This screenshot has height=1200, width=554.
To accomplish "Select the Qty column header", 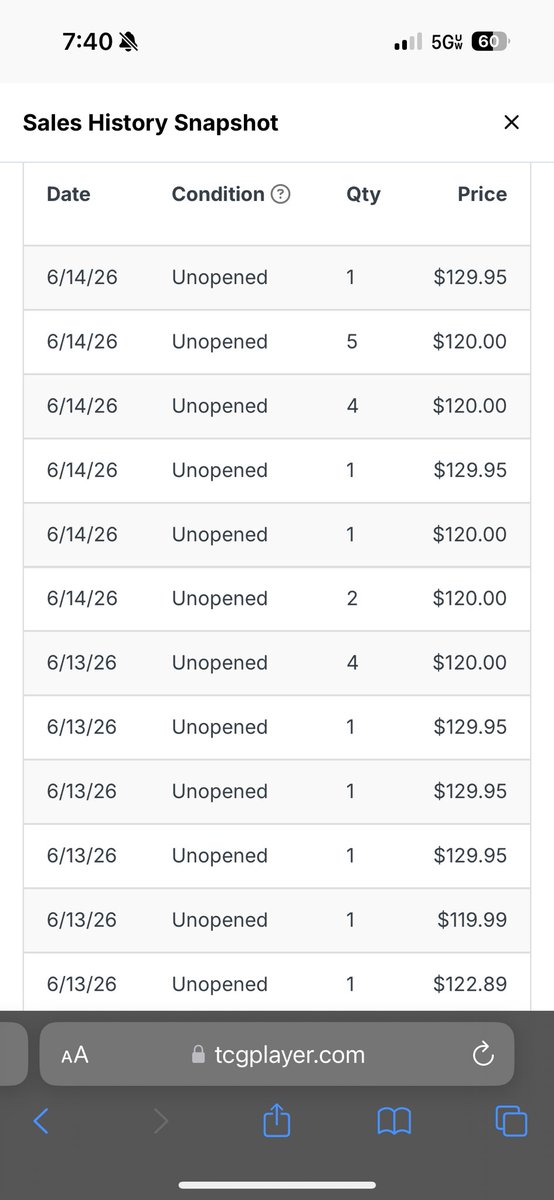I will click(363, 194).
